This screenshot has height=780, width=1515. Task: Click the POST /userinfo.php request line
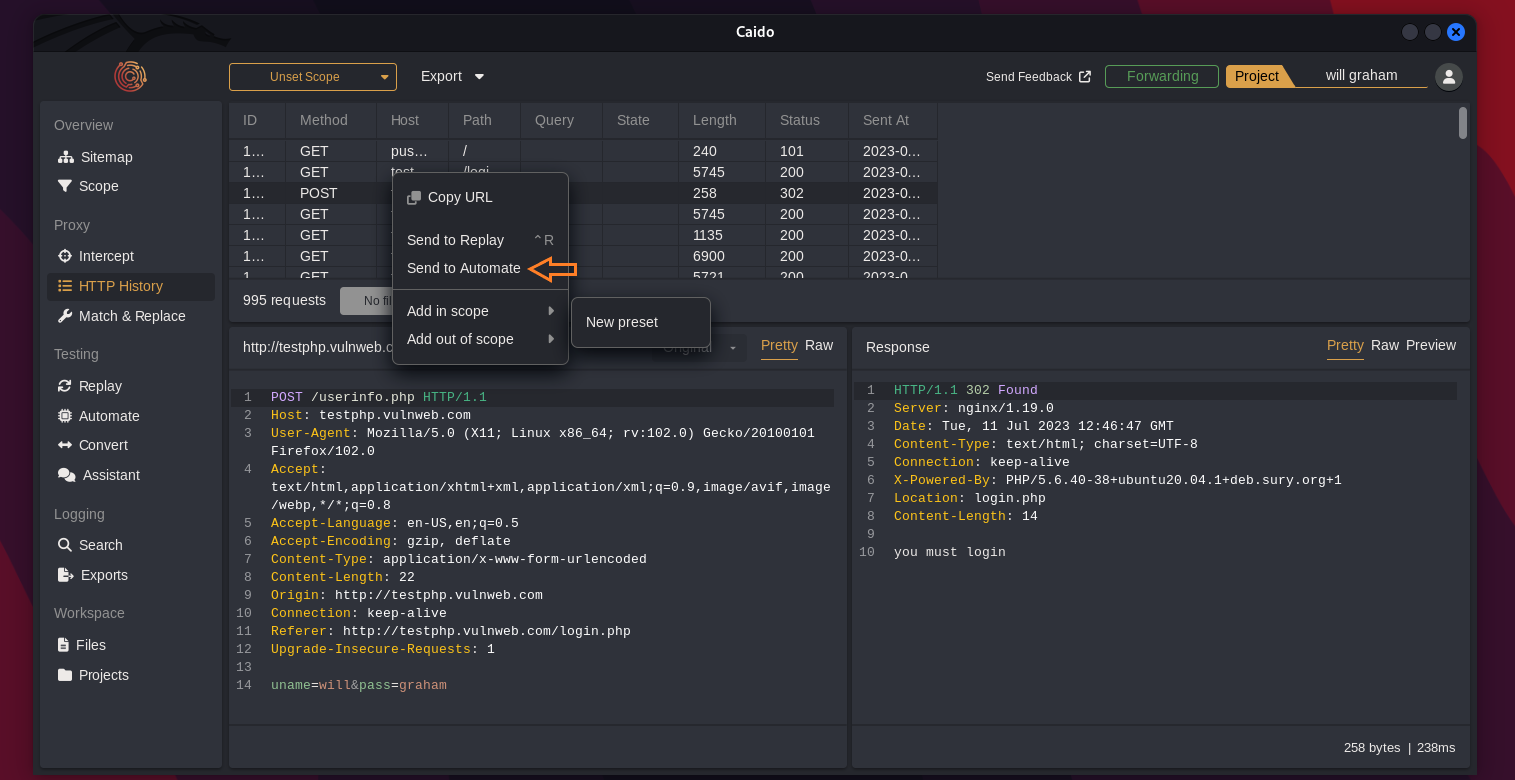(x=378, y=397)
